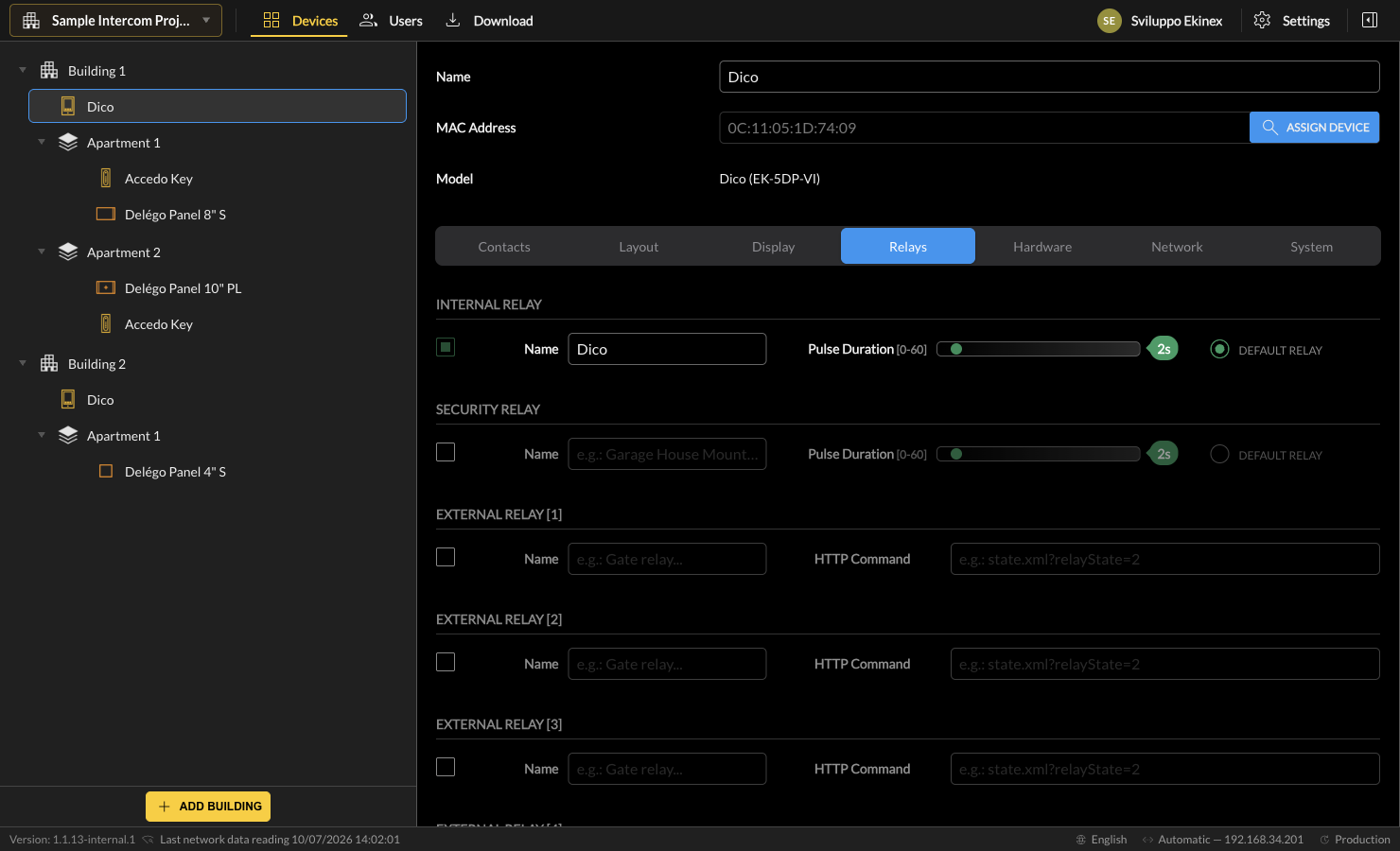1400x851 pixels.
Task: Open Settings from the top bar
Action: [x=1292, y=21]
